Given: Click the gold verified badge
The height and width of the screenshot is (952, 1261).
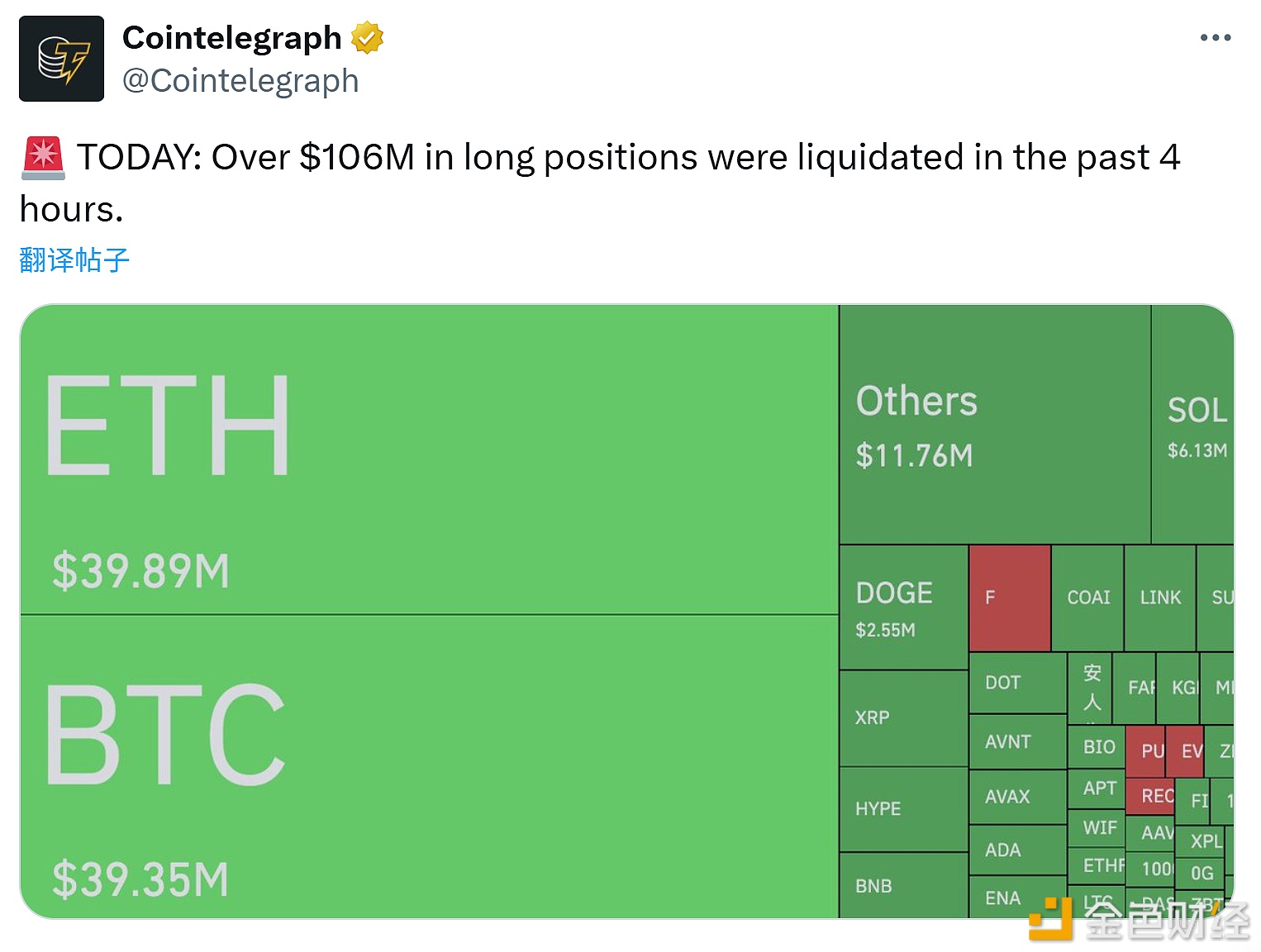Looking at the screenshot, I should point(367,38).
